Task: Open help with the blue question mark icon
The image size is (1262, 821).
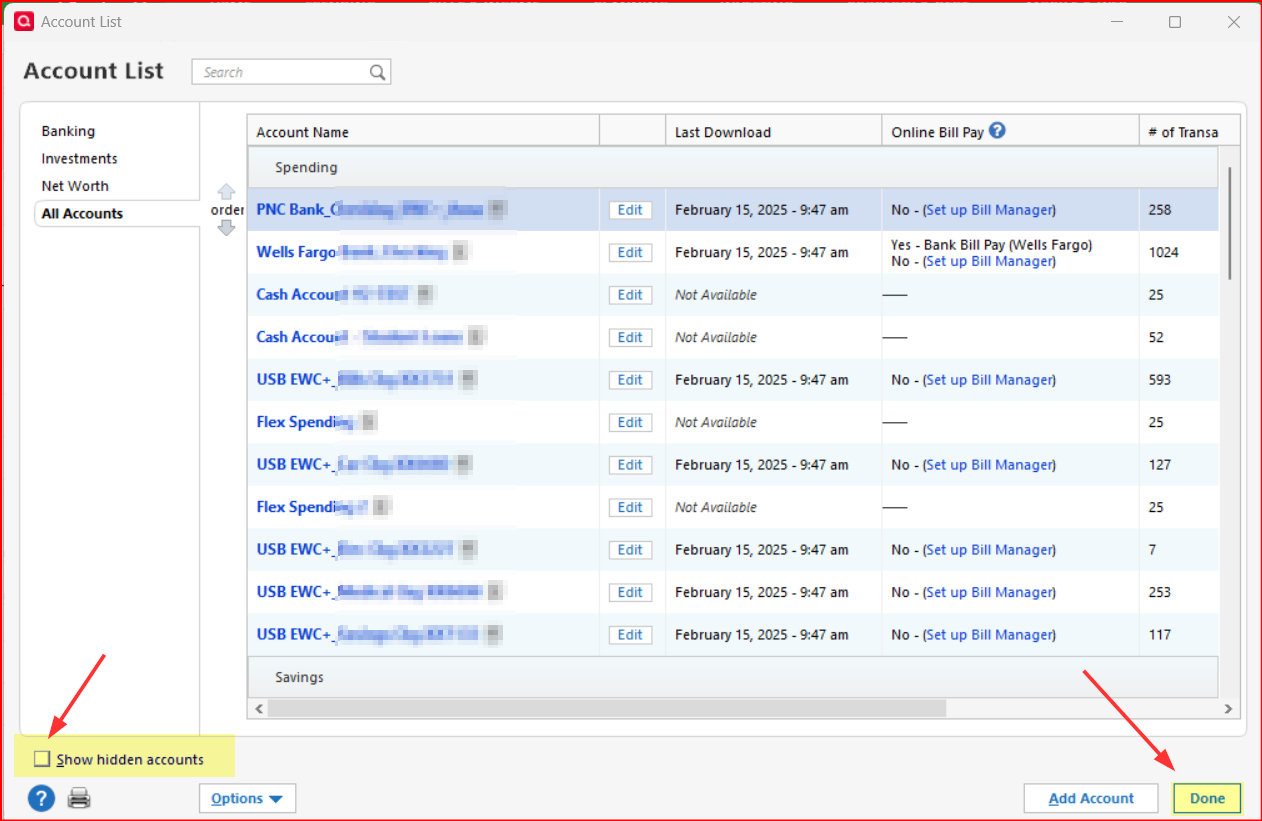Action: (x=40, y=798)
